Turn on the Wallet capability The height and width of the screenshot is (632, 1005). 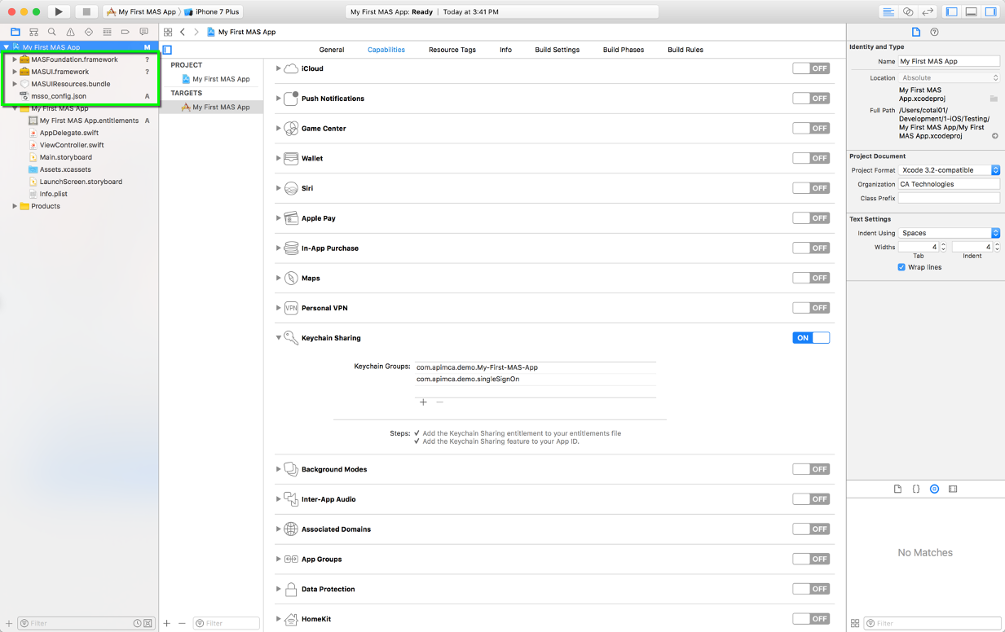pyautogui.click(x=811, y=158)
